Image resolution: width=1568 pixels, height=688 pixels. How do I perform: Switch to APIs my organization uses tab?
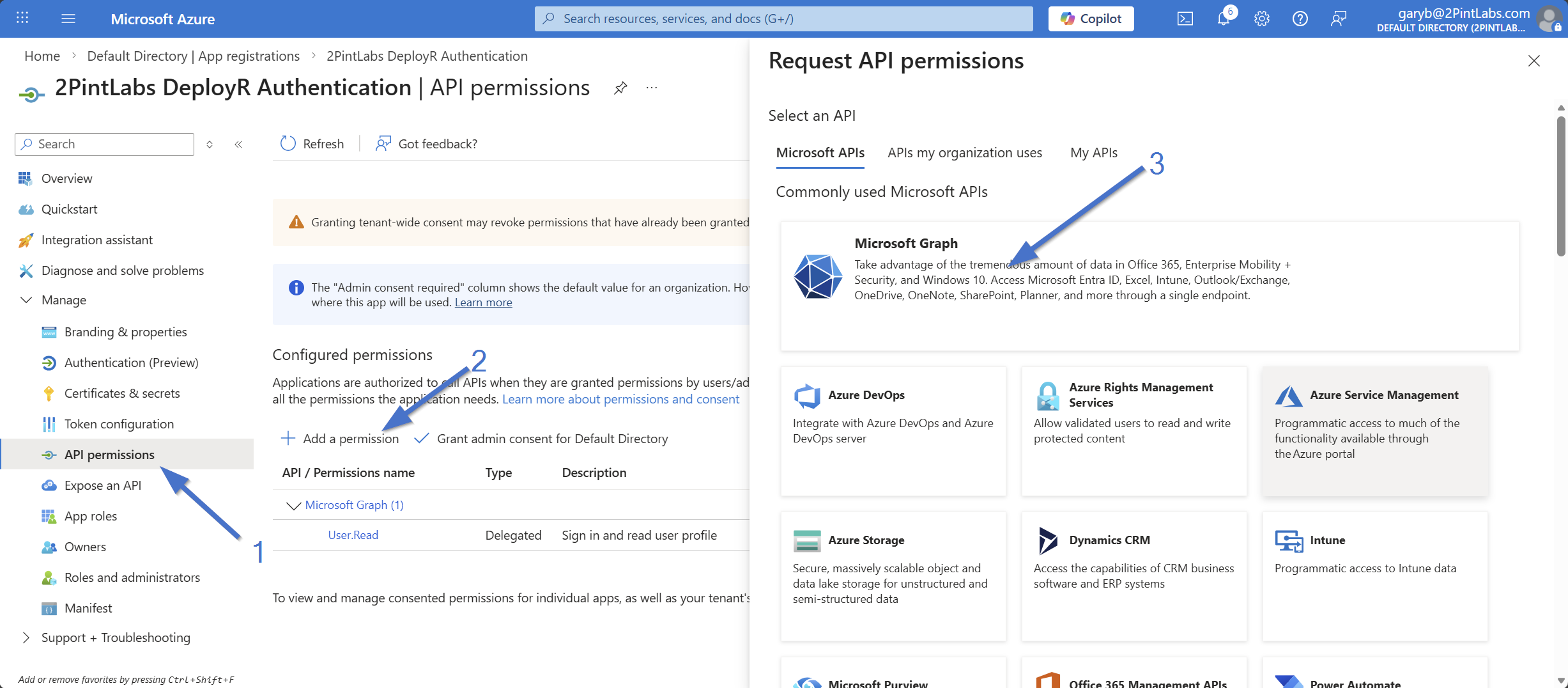(964, 153)
